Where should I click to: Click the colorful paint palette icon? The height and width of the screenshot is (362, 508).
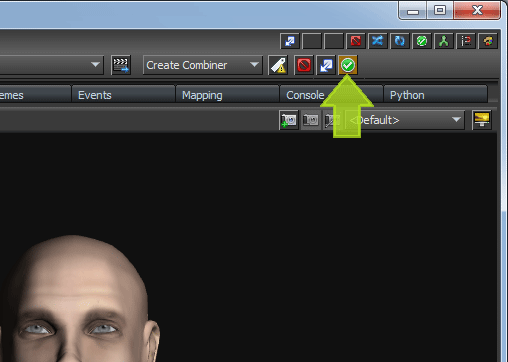tap(488, 41)
